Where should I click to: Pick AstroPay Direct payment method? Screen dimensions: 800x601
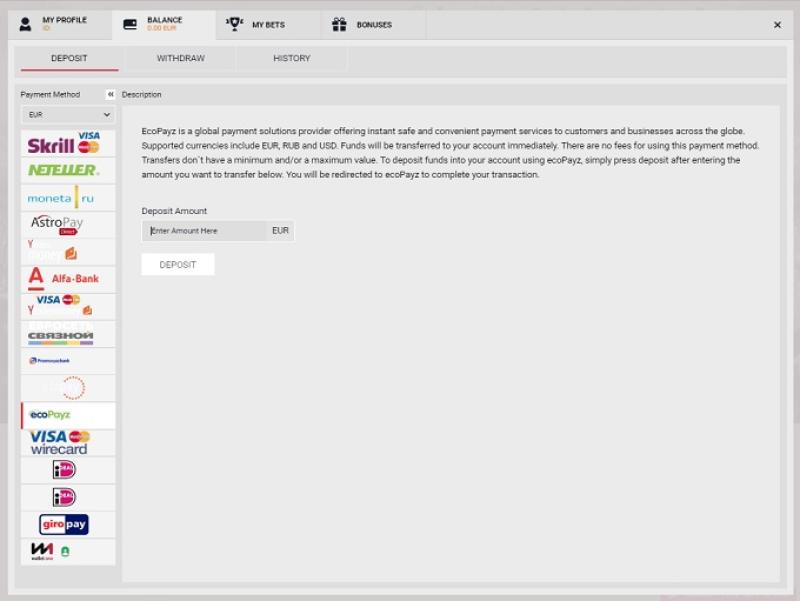(67, 225)
